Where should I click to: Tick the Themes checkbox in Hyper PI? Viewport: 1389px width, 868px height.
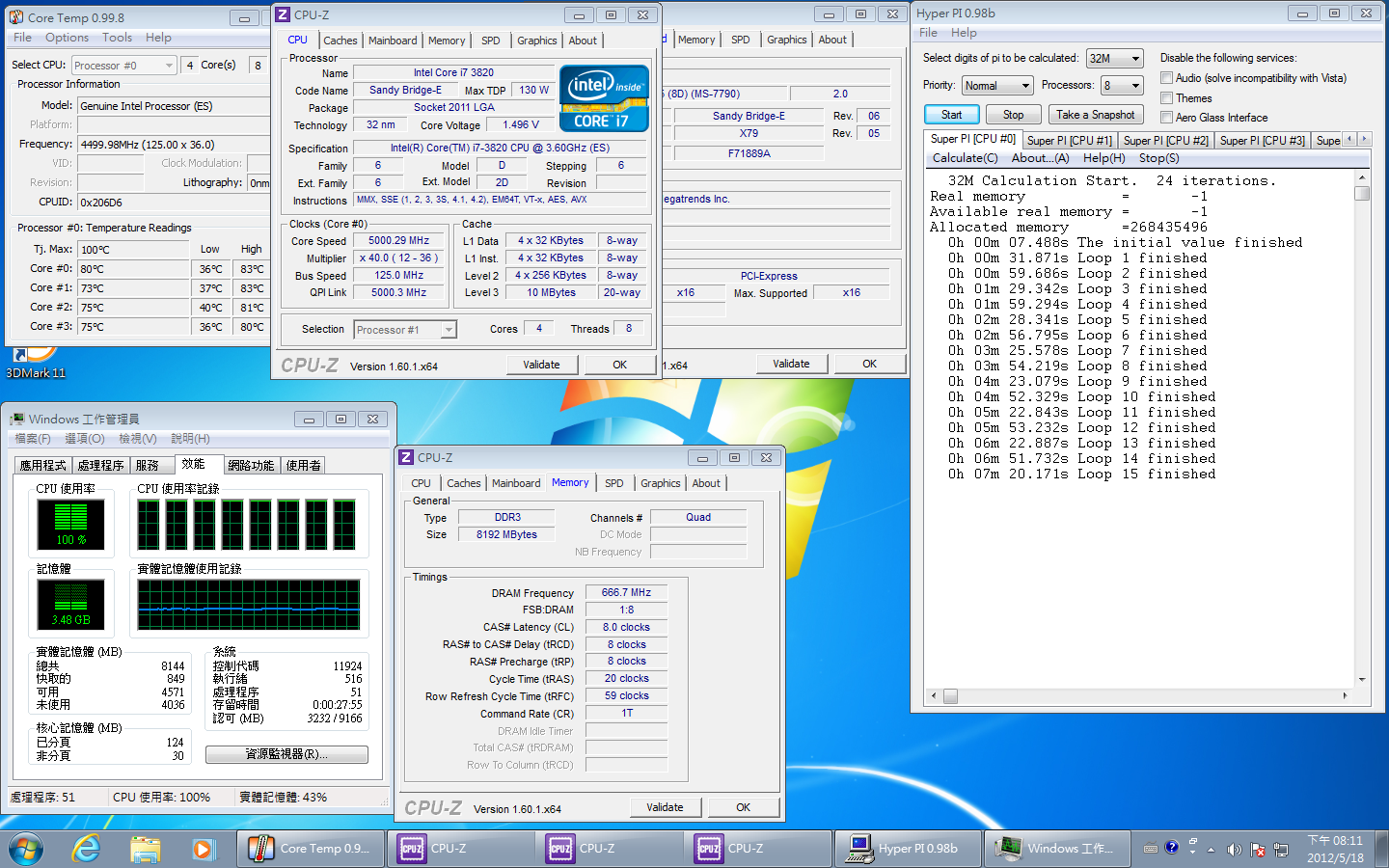(x=1166, y=97)
